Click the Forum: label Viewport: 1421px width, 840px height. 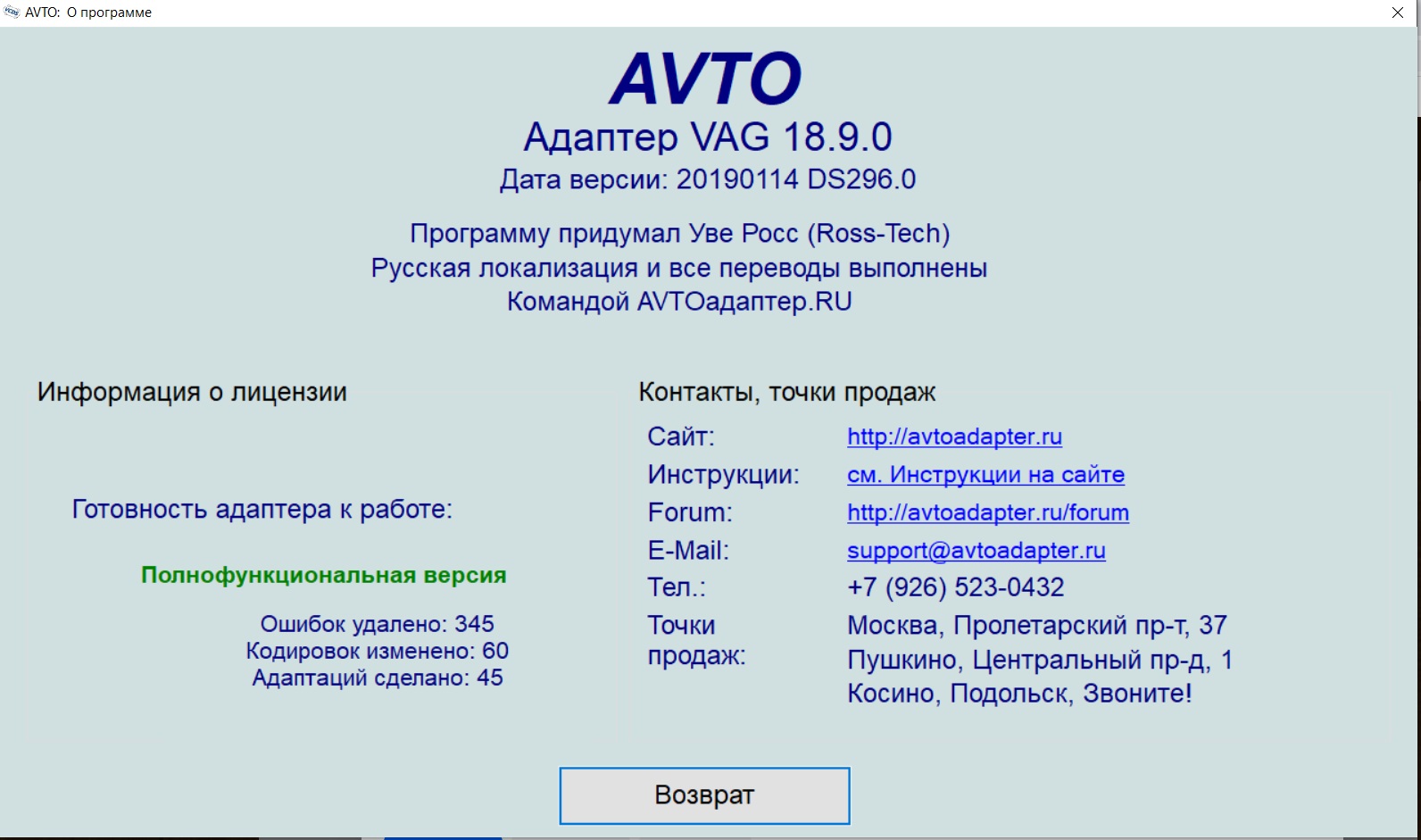(x=690, y=512)
